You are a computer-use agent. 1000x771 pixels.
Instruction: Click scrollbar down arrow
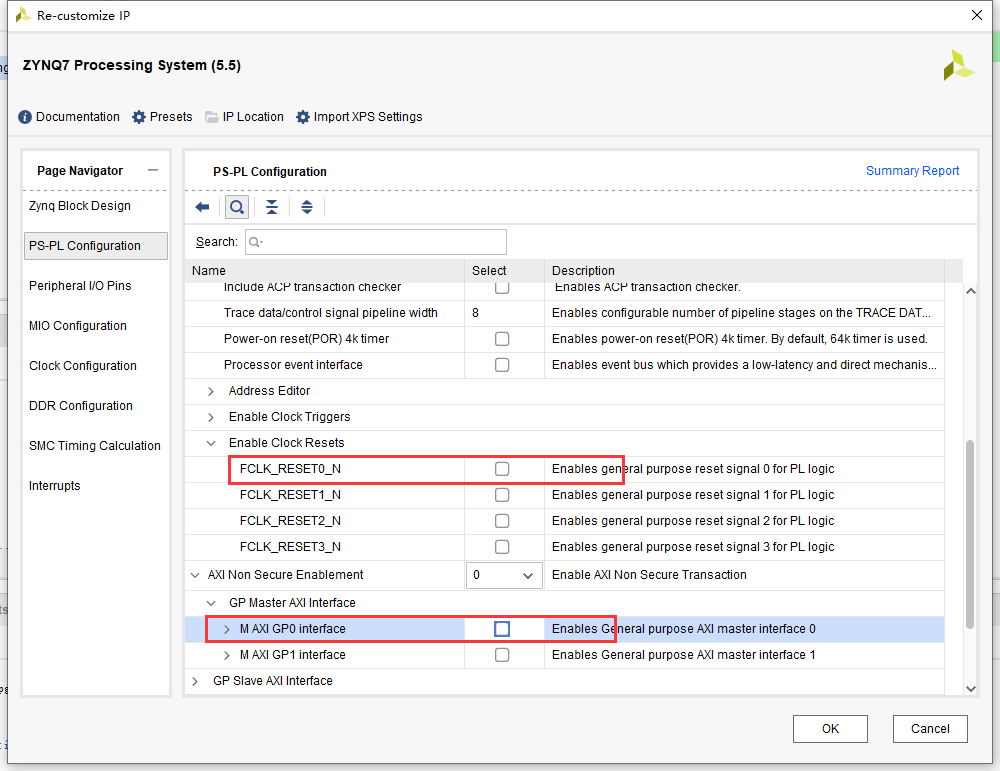click(971, 689)
